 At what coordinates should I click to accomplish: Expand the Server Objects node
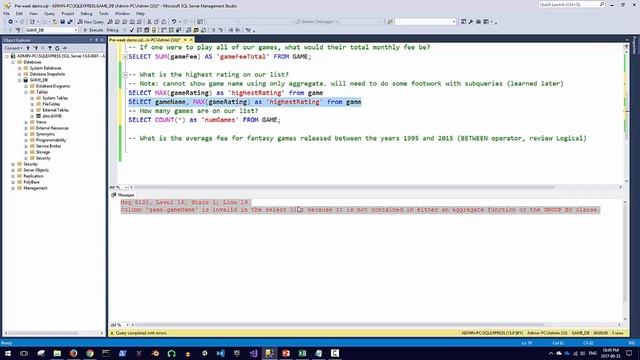click(x=13, y=170)
